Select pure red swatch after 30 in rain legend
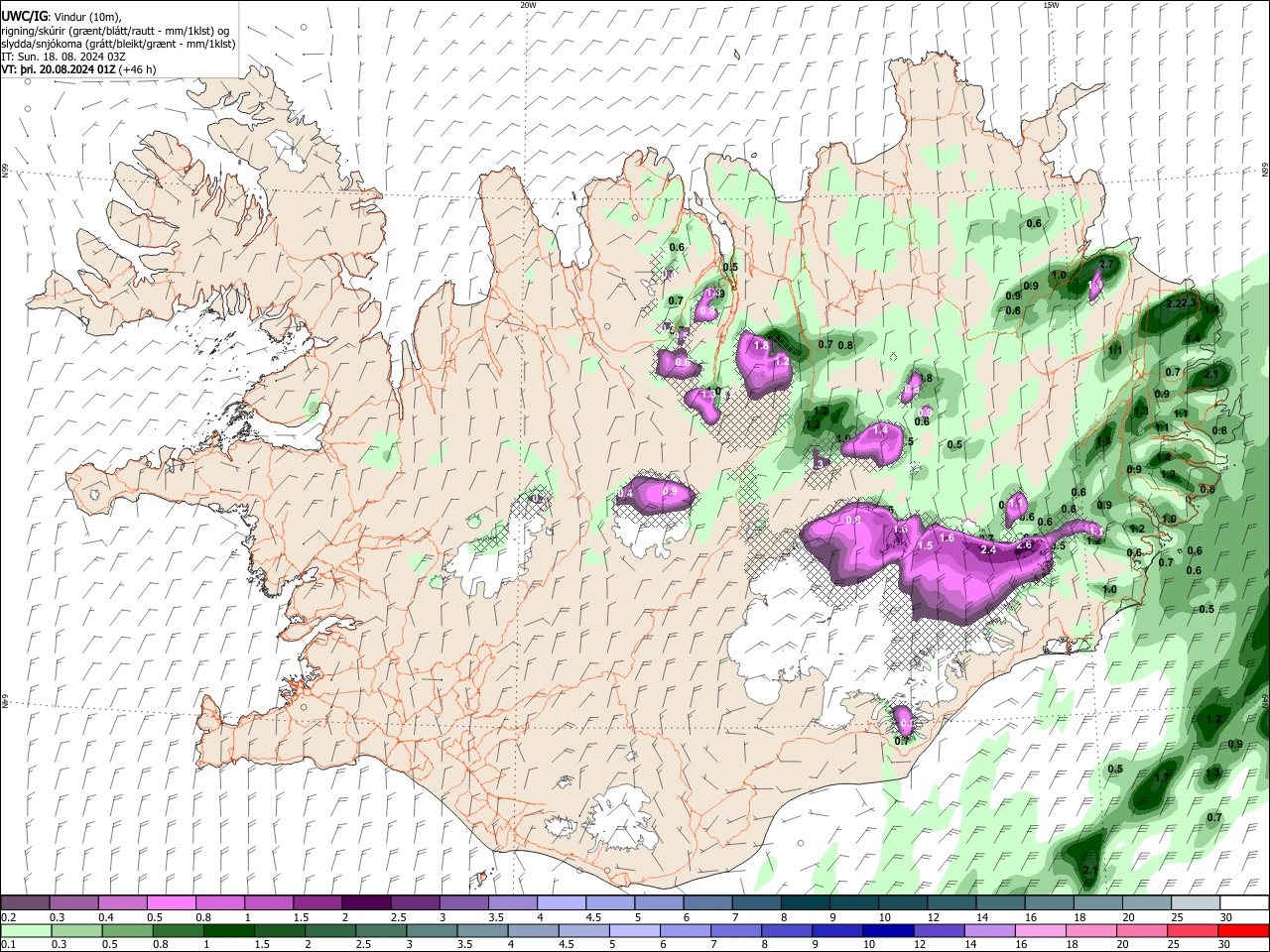 (x=1245, y=931)
